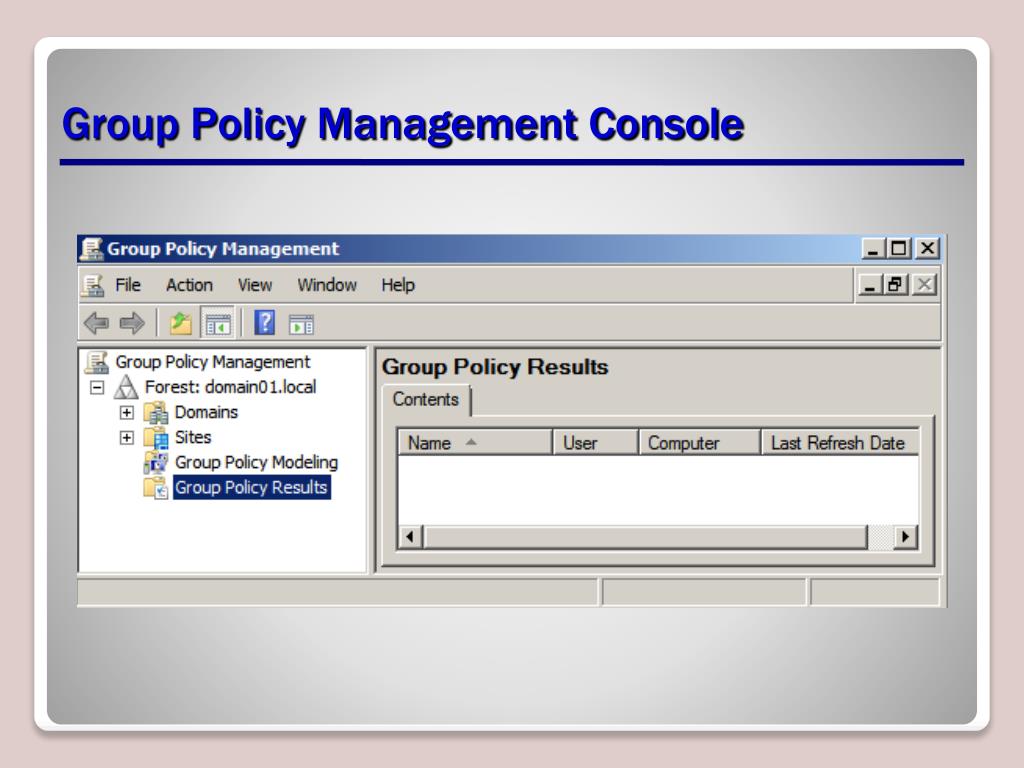The width and height of the screenshot is (1024, 768).
Task: Sort by the Name column header
Action: [x=475, y=443]
